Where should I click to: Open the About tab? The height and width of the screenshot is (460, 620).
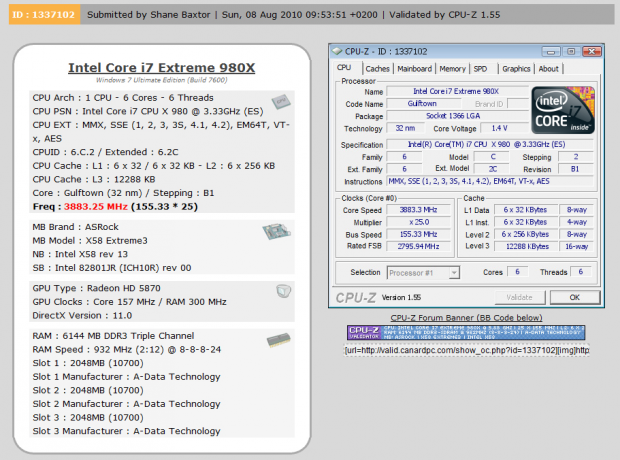click(548, 69)
